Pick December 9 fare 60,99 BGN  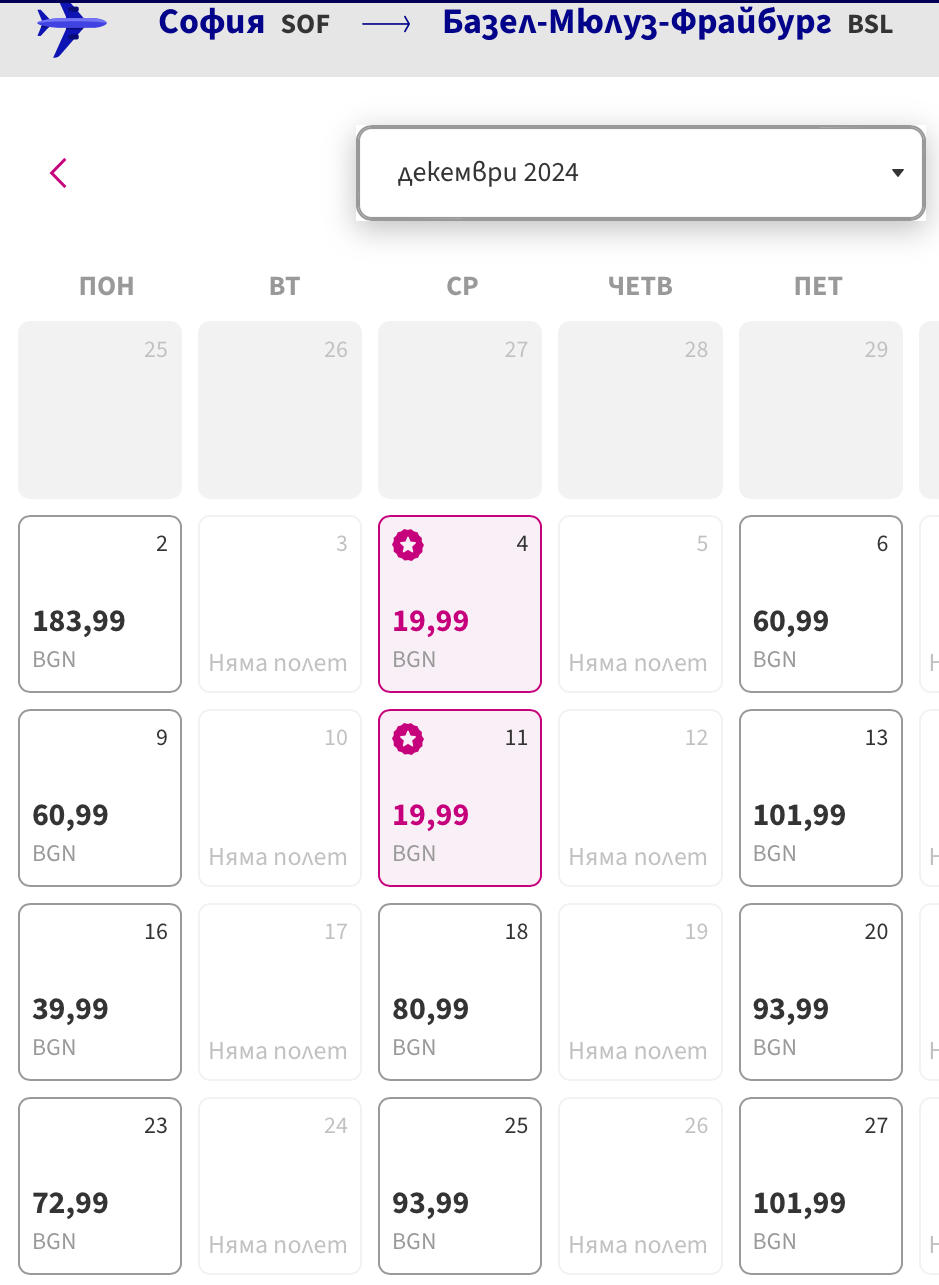(100, 798)
